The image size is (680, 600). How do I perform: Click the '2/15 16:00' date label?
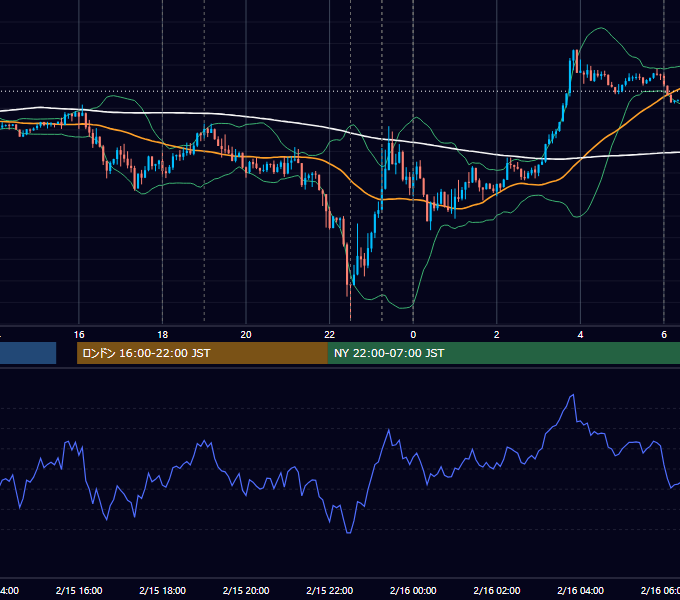coord(79,590)
